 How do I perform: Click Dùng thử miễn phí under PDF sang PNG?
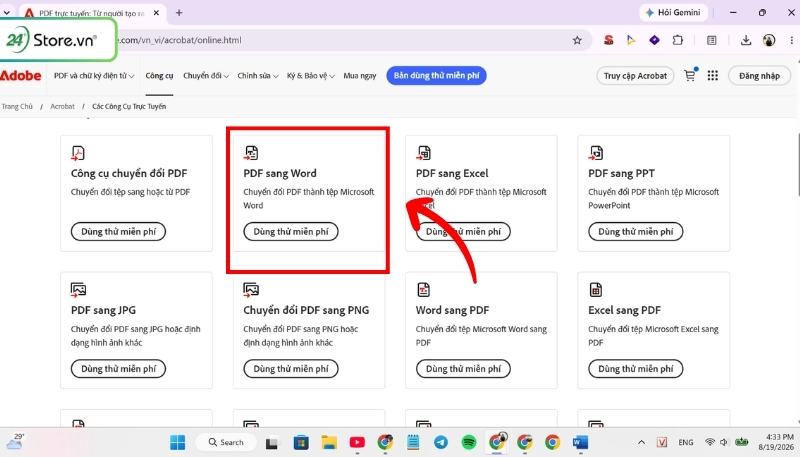click(291, 369)
